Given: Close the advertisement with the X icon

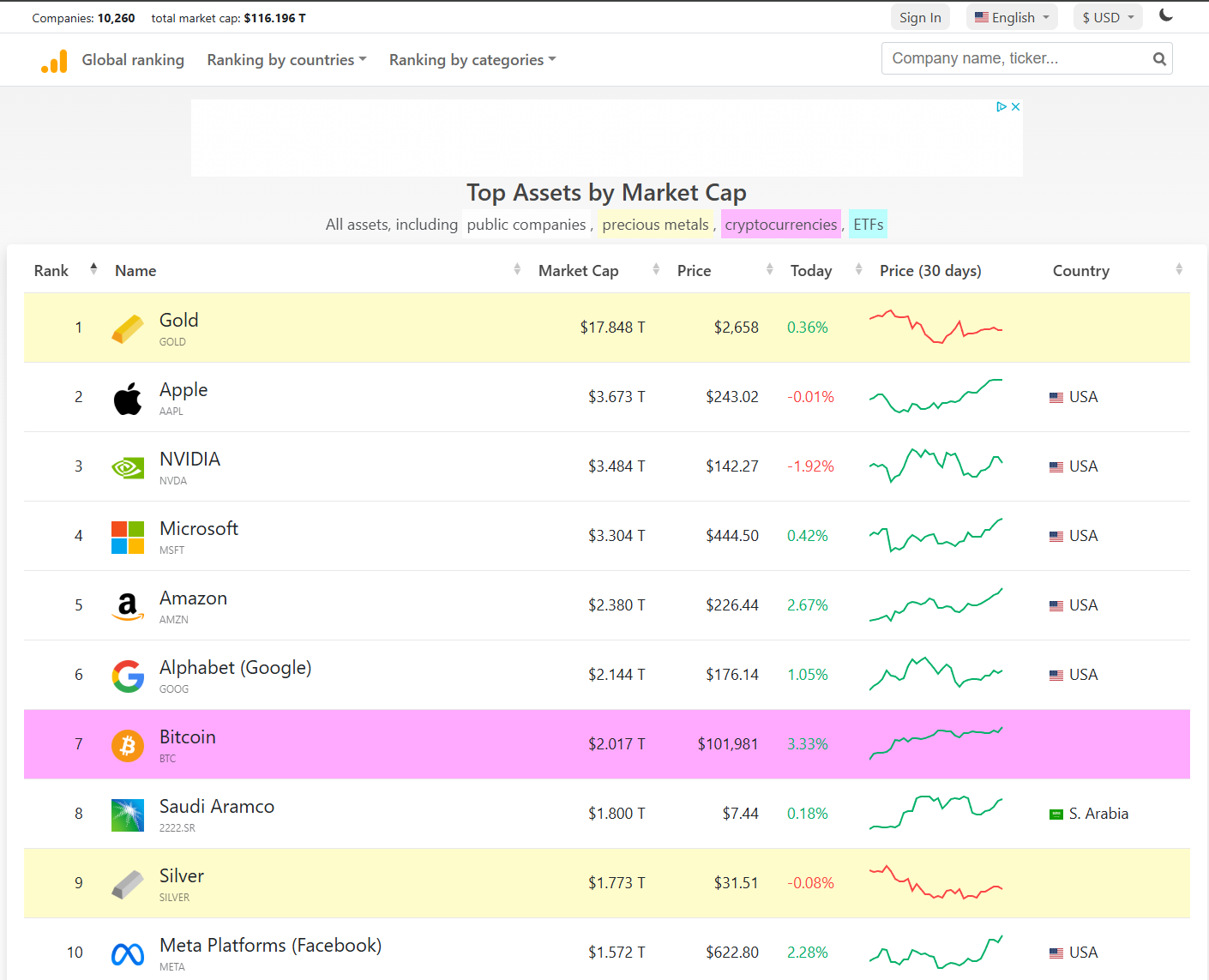Looking at the screenshot, I should pyautogui.click(x=1015, y=107).
